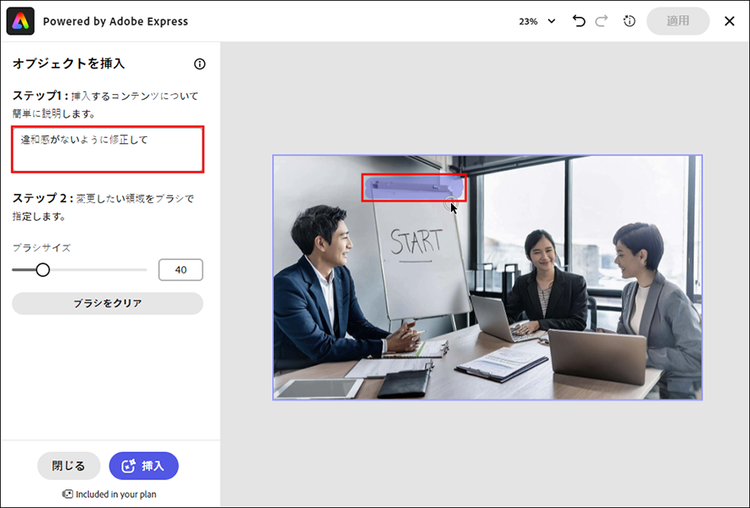Click the Included in your plan text
The image size is (750, 508).
coord(116,494)
